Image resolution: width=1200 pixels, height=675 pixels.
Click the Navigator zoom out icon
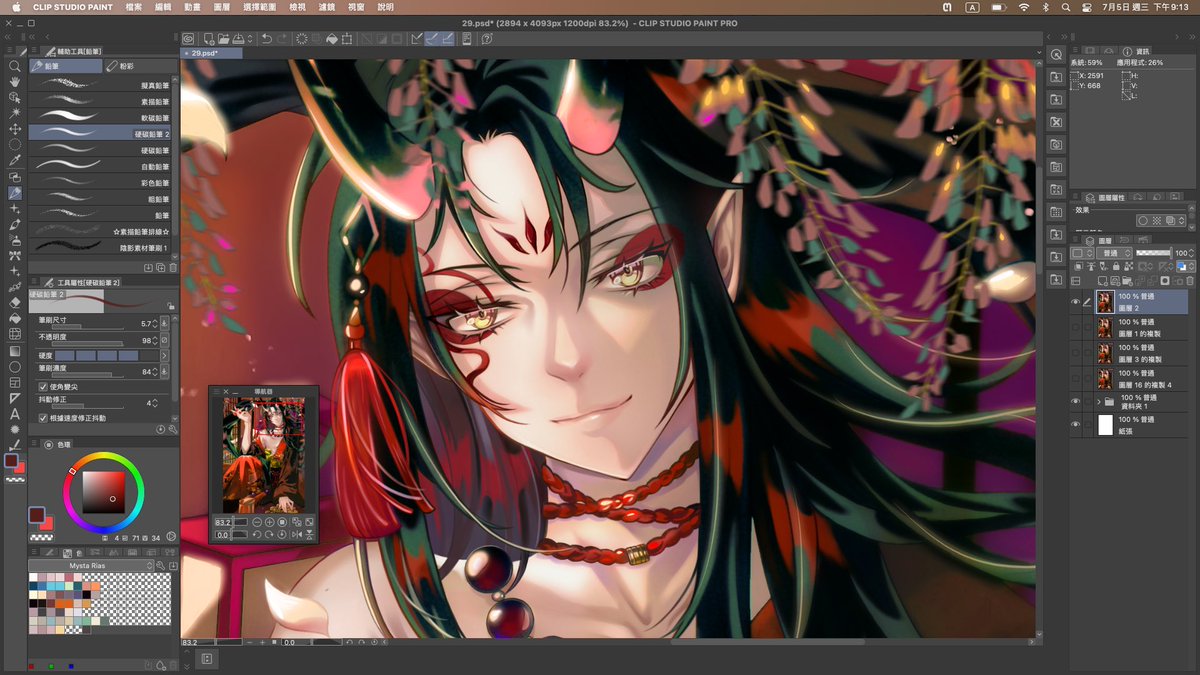coord(257,522)
